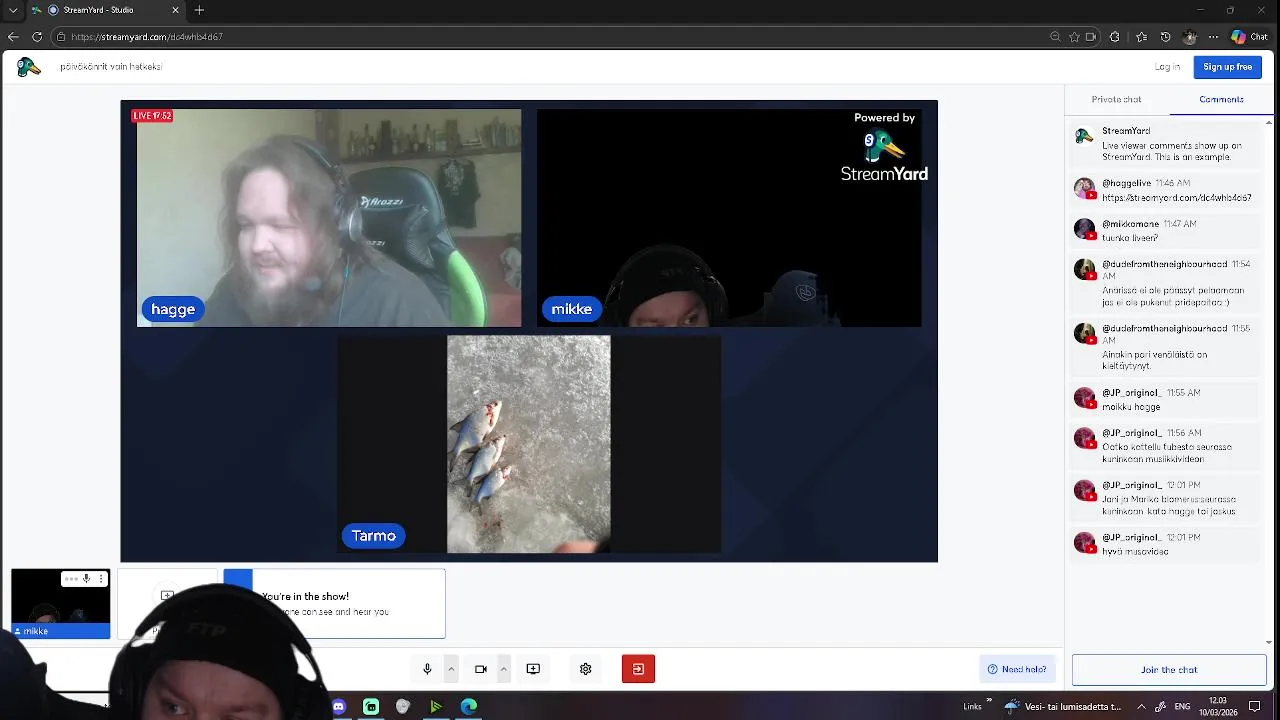1280x720 pixels.
Task: Click the red leave studio button
Action: click(638, 669)
